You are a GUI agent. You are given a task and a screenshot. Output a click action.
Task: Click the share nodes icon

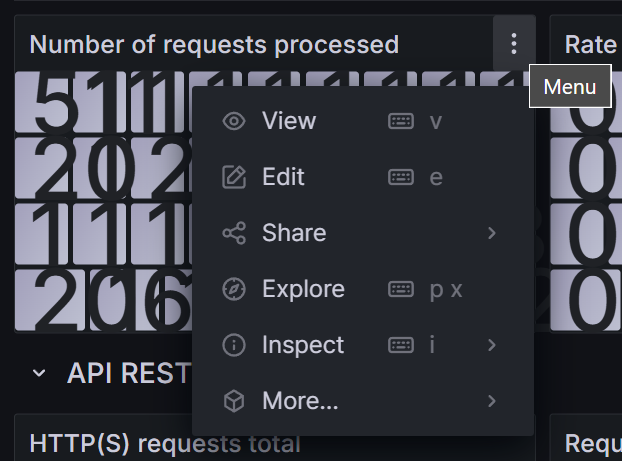(x=234, y=233)
